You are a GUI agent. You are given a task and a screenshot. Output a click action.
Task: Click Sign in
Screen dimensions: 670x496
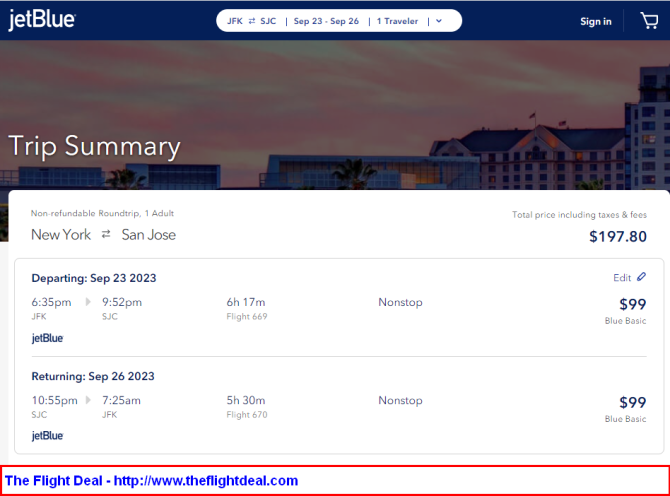point(596,21)
